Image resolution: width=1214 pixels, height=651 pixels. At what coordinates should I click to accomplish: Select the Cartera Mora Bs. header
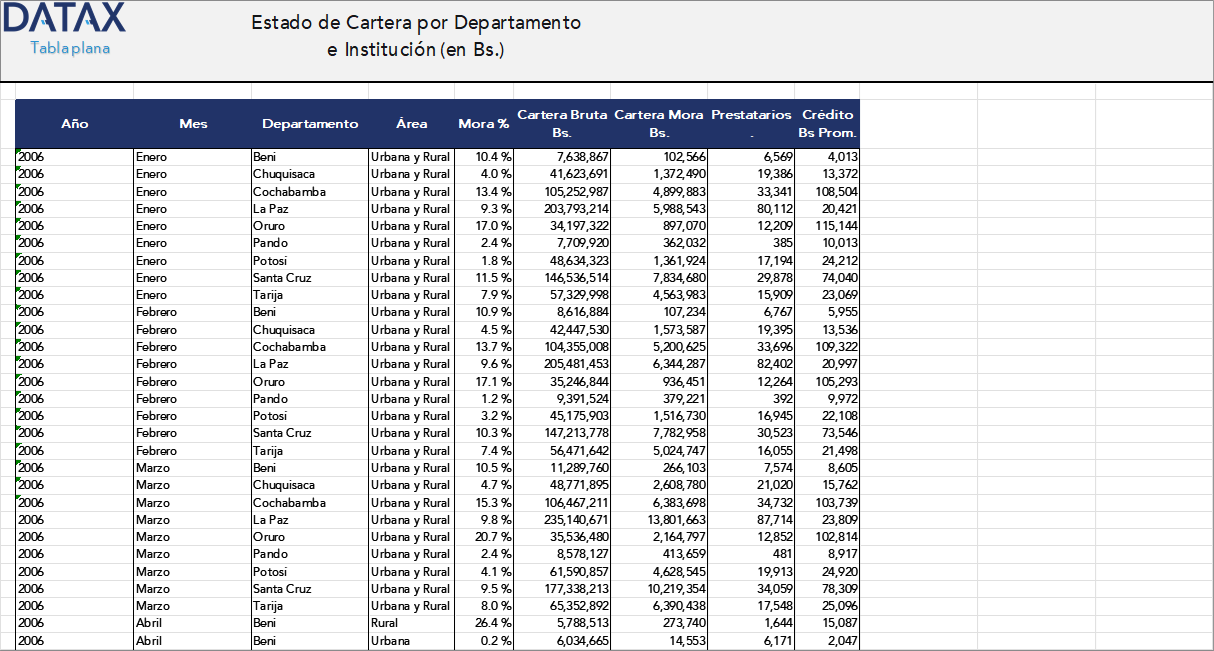pos(659,124)
